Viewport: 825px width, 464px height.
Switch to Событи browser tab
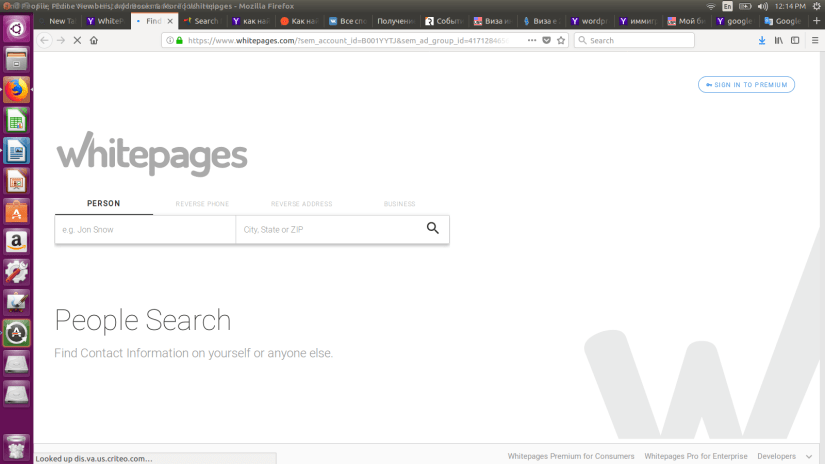click(444, 21)
